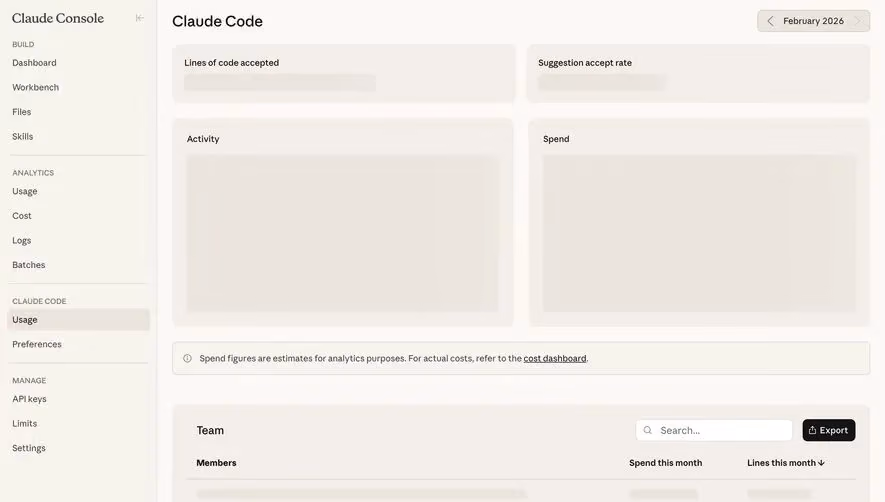Click the Members column header
The image size is (885, 502).
click(216, 462)
